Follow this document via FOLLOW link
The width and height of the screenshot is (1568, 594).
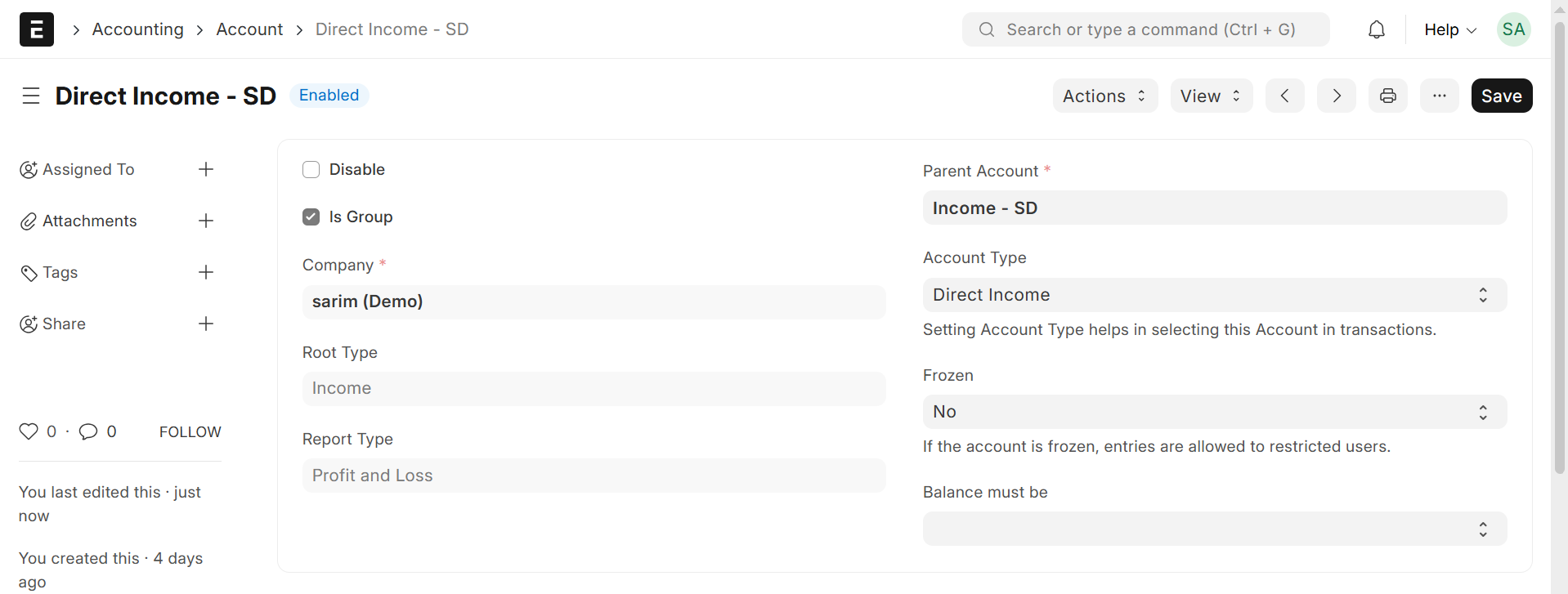pos(190,431)
